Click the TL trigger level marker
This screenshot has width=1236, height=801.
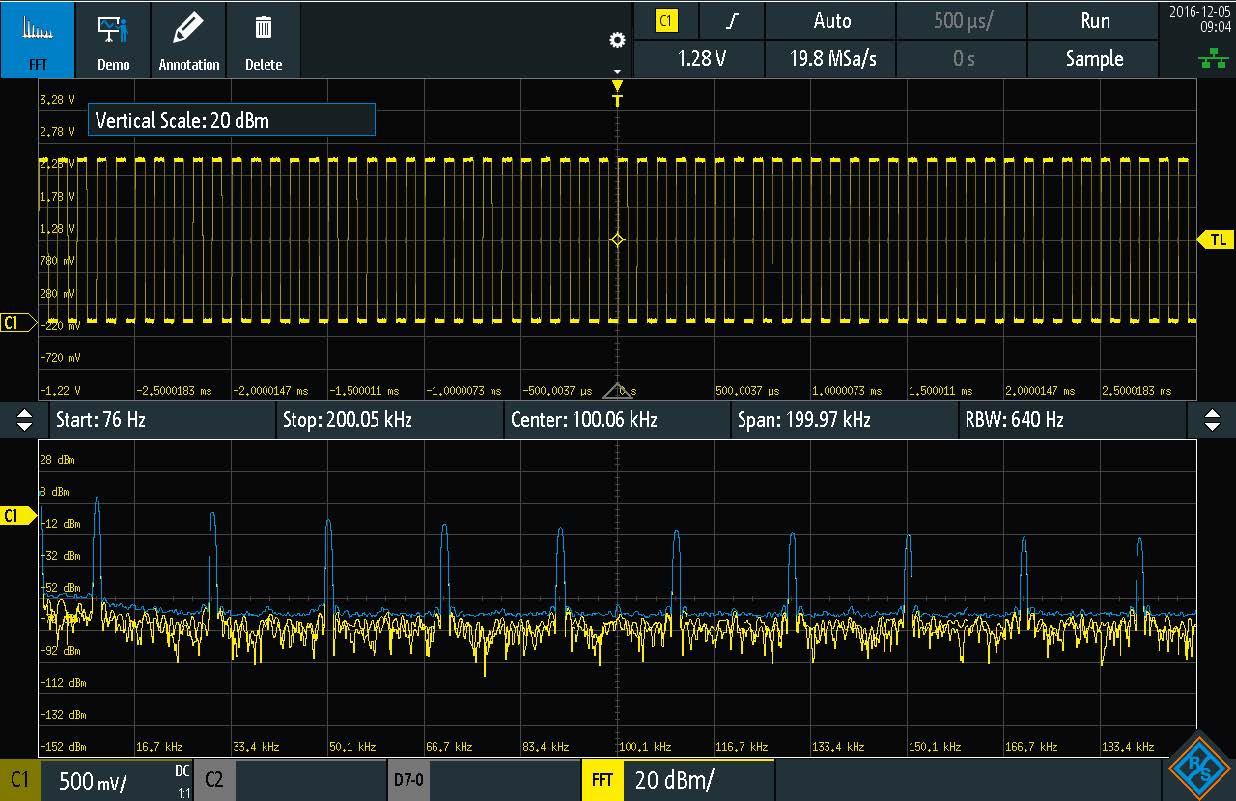[1216, 240]
